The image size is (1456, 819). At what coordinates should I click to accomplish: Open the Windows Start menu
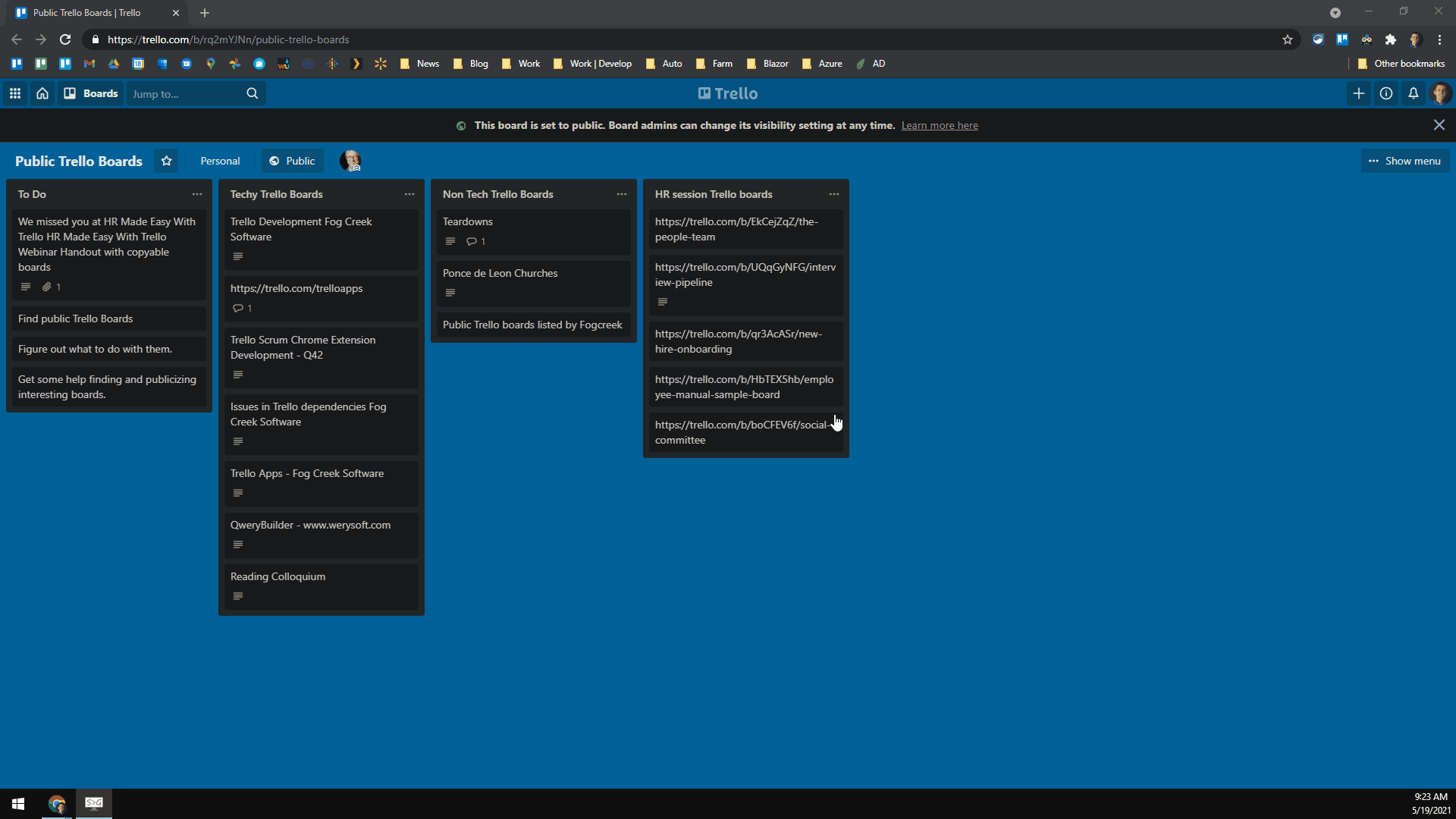coord(17,803)
